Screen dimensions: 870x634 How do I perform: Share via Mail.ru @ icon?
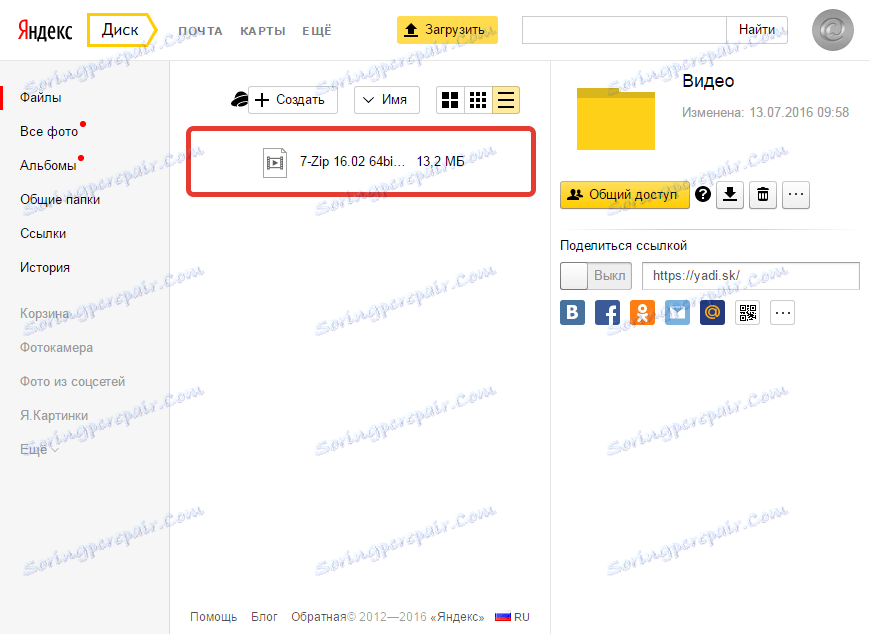(x=712, y=313)
